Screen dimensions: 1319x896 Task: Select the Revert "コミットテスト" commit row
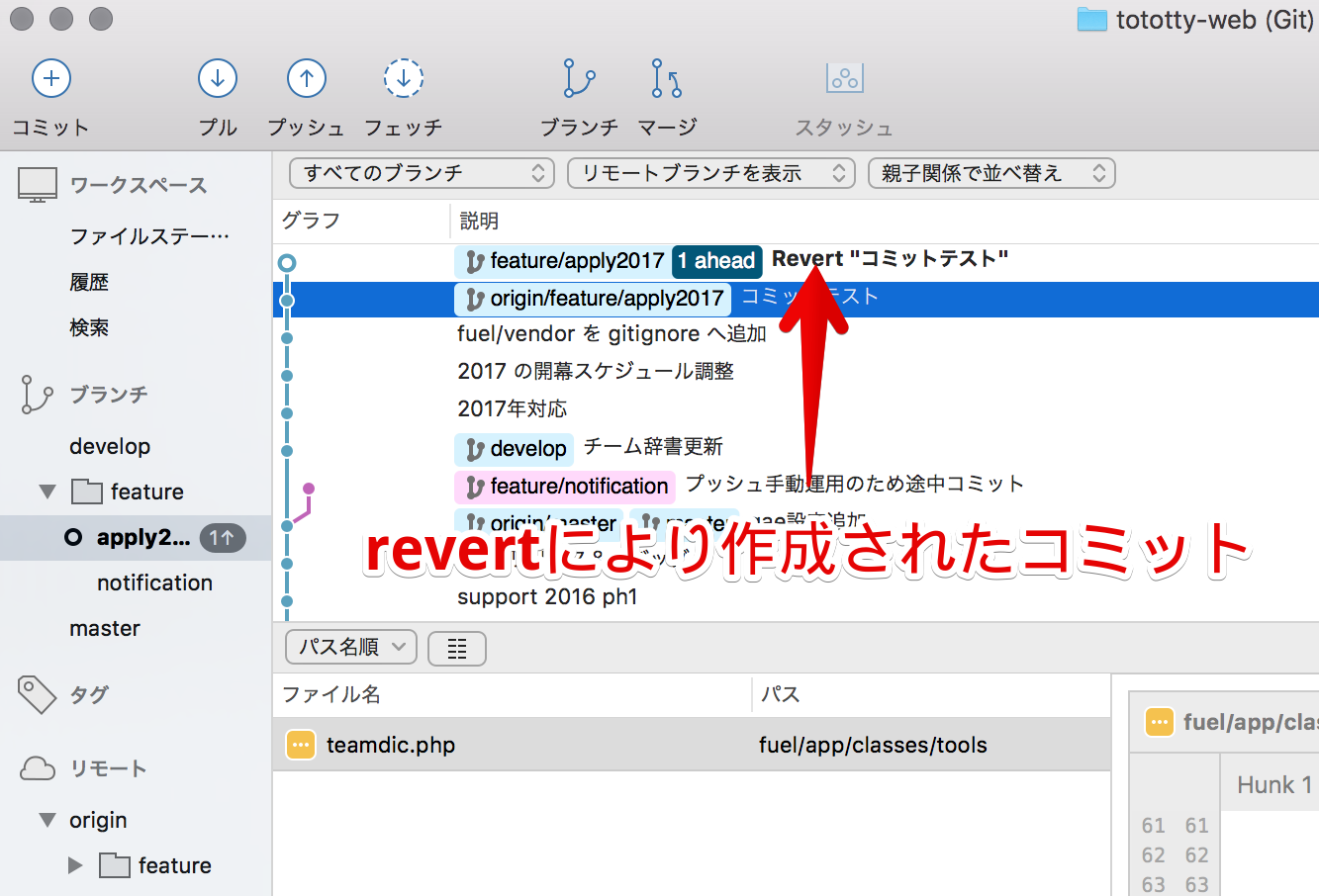point(796,261)
